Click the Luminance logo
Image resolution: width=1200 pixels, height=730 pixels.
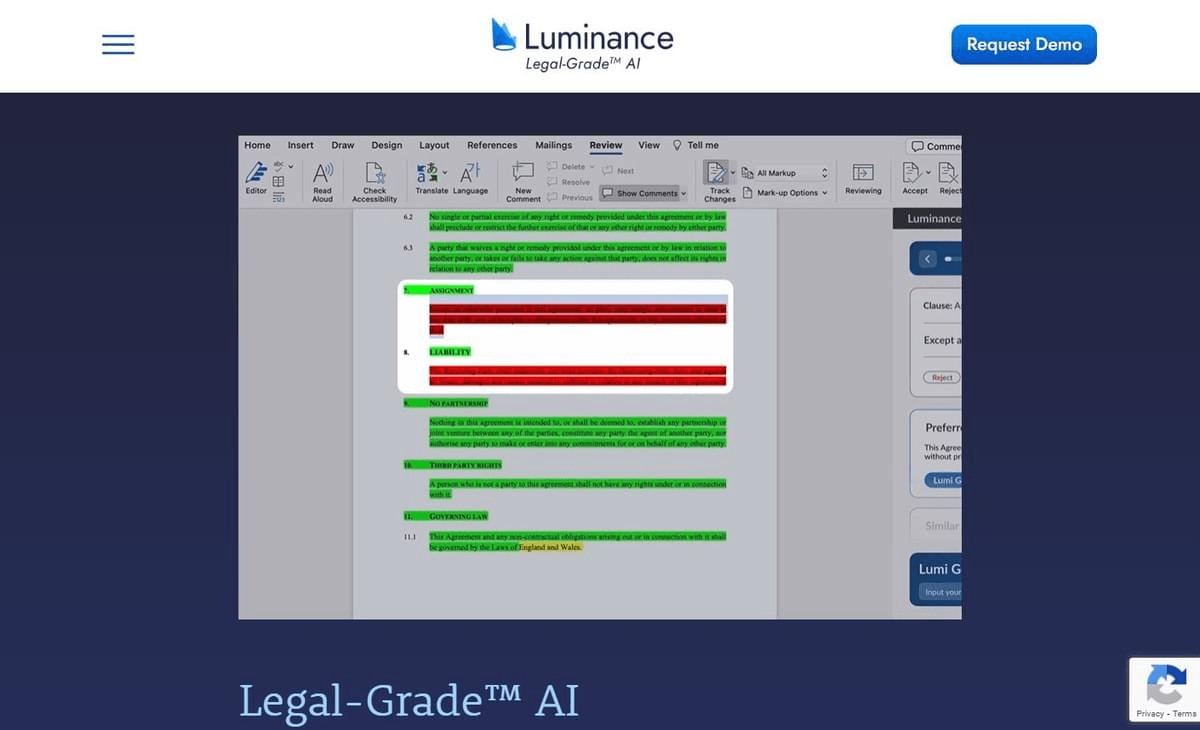(x=583, y=45)
